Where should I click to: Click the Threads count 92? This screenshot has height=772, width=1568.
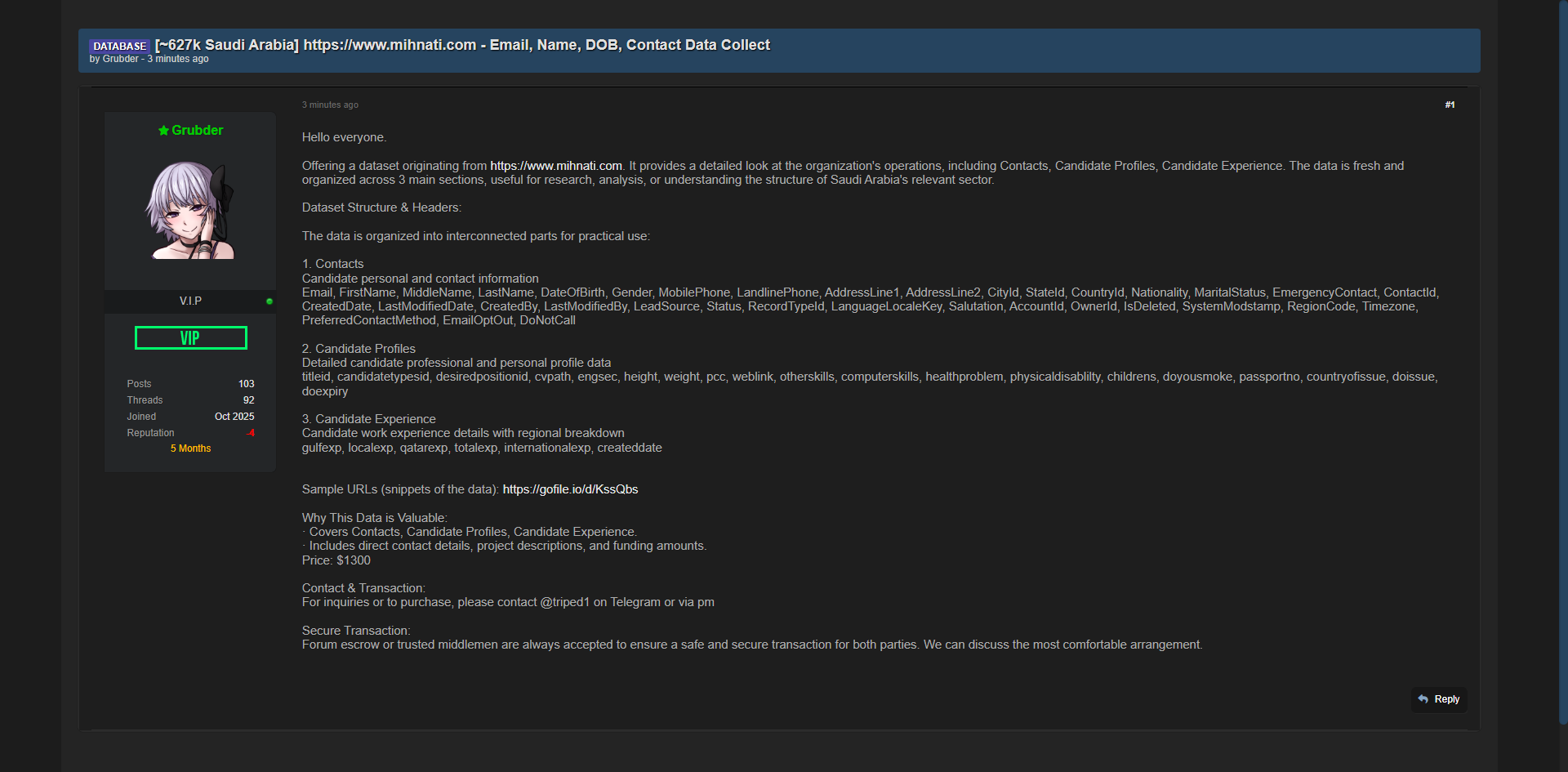coord(248,400)
